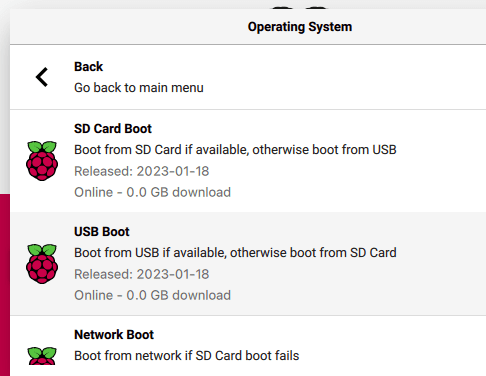
Task: Choose the Network Boot option
Action: (x=248, y=346)
